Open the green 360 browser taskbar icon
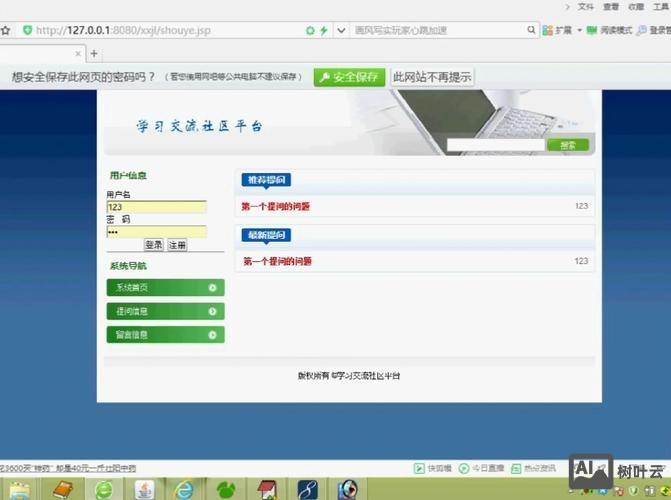 (103, 489)
